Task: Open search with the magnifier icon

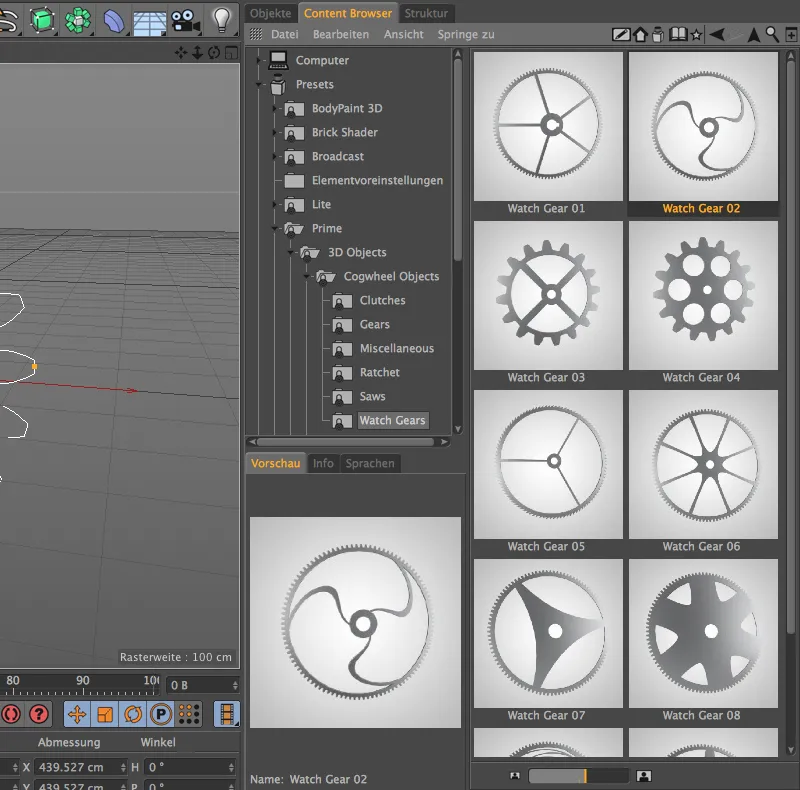Action: click(772, 34)
